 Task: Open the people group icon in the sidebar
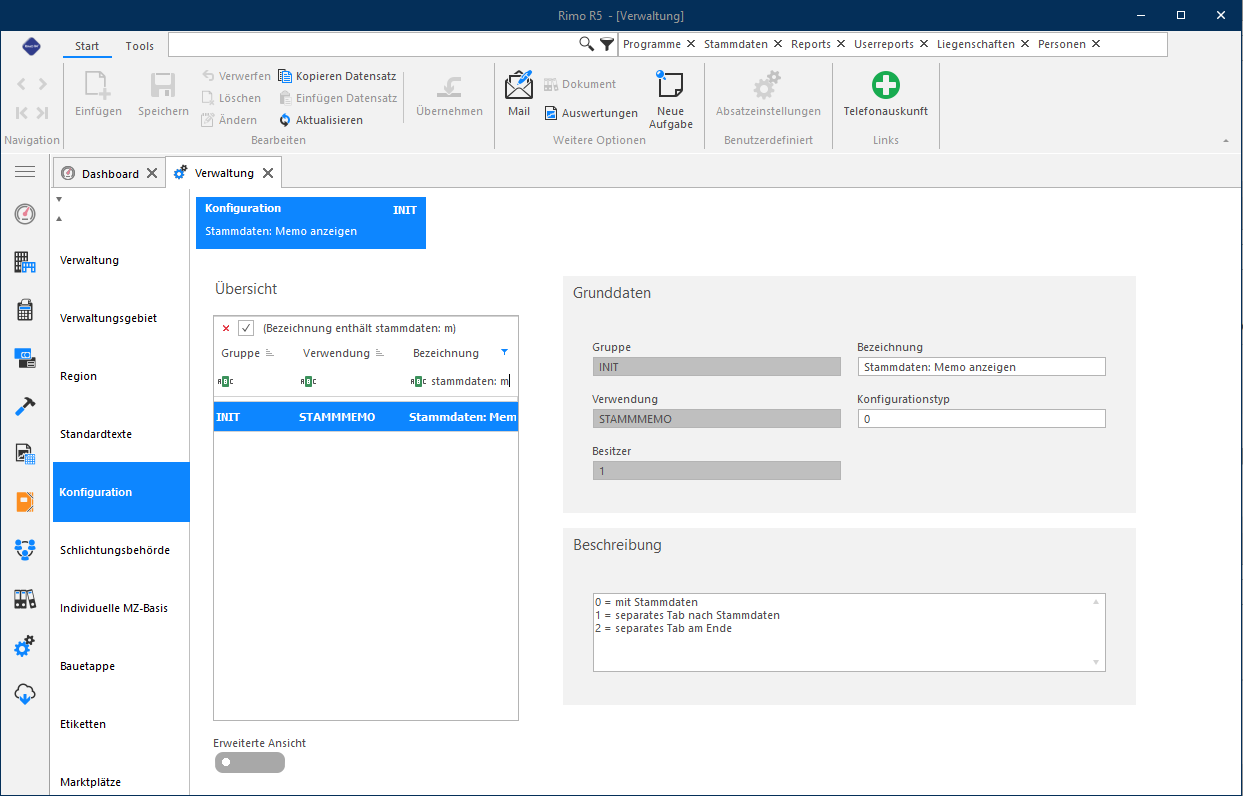[25, 550]
